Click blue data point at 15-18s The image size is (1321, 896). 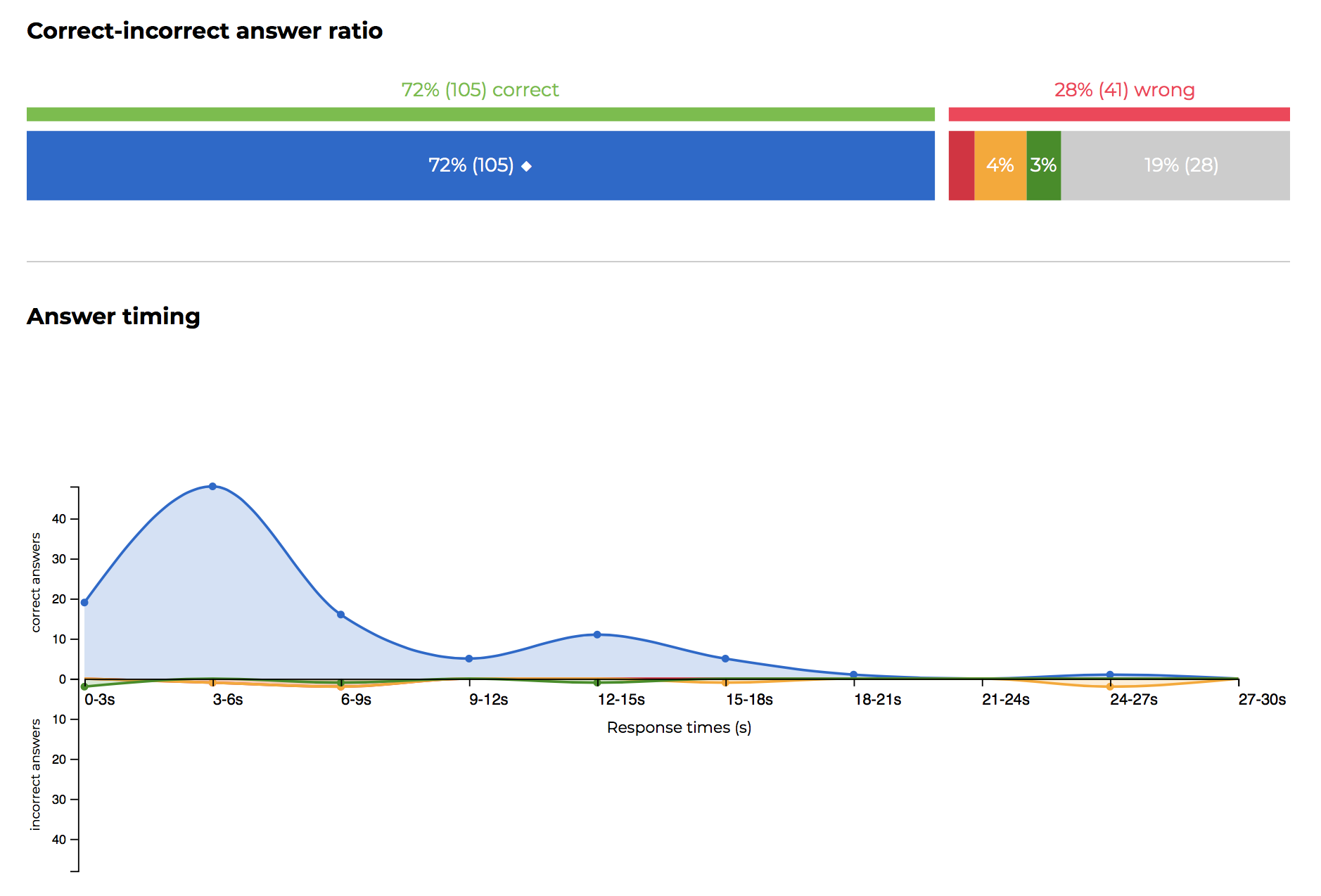pyautogui.click(x=725, y=658)
